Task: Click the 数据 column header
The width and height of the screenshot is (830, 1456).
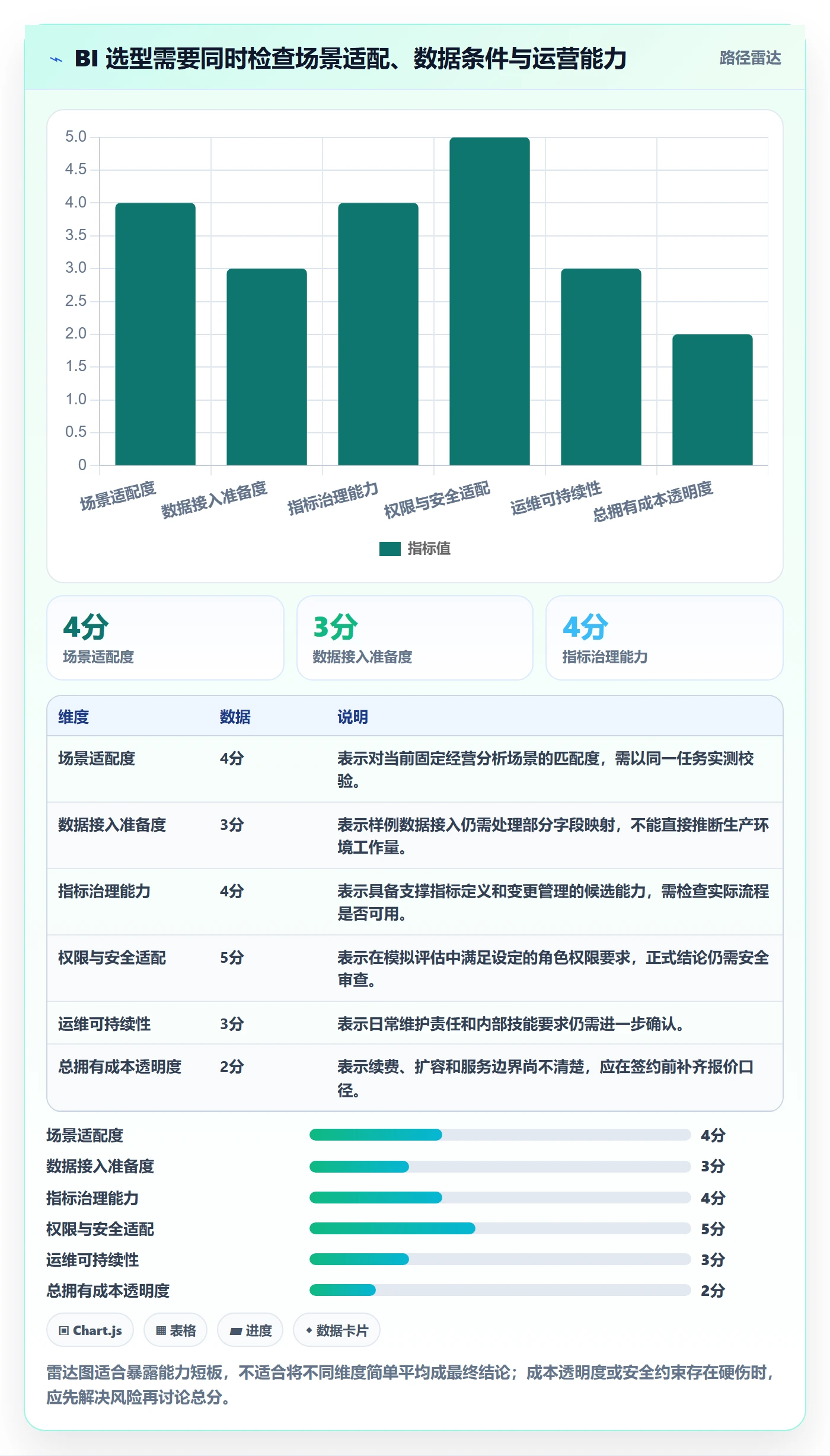Action: pos(235,717)
